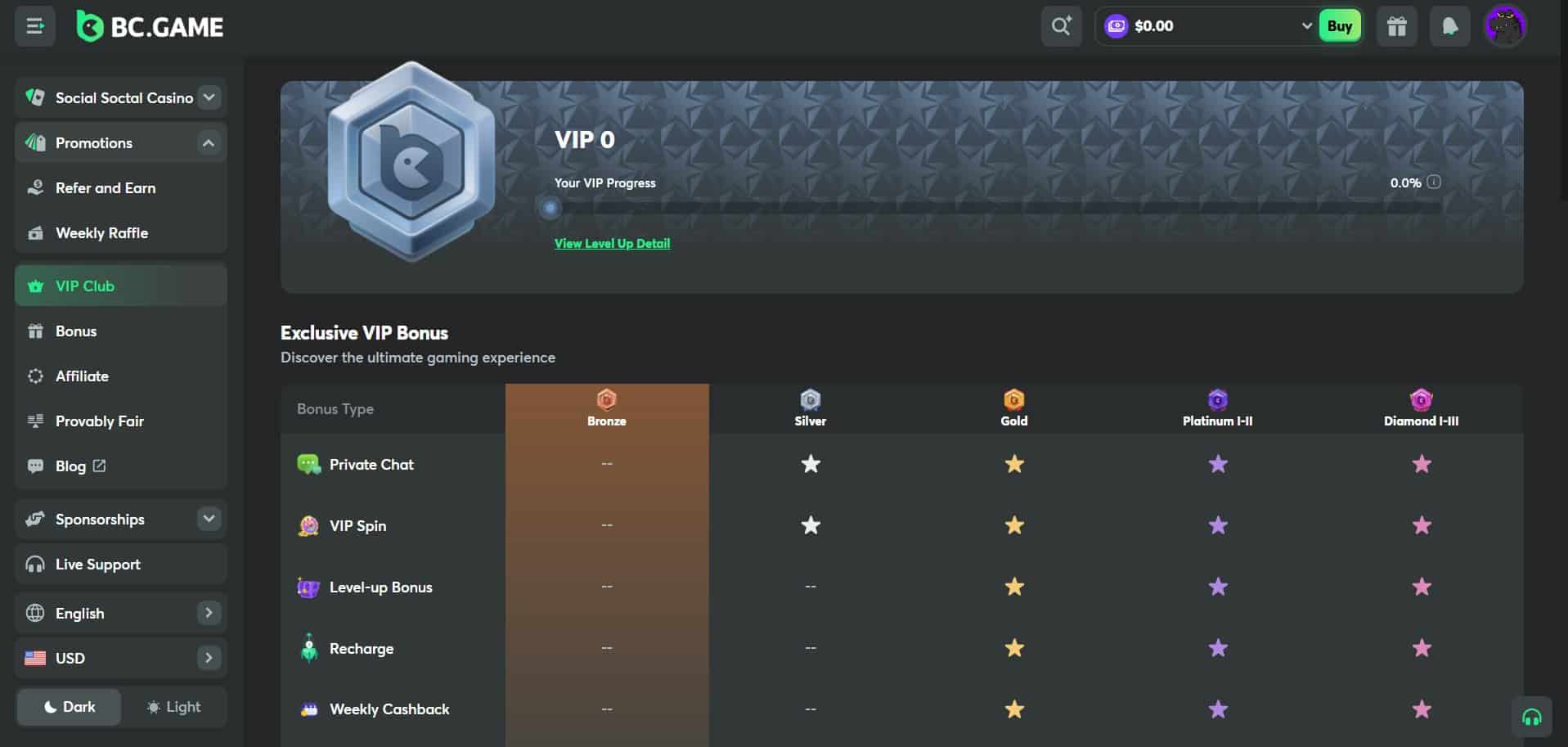Collapse the sidebar with the hamburger menu icon
Image resolution: width=1568 pixels, height=747 pixels.
[x=35, y=26]
